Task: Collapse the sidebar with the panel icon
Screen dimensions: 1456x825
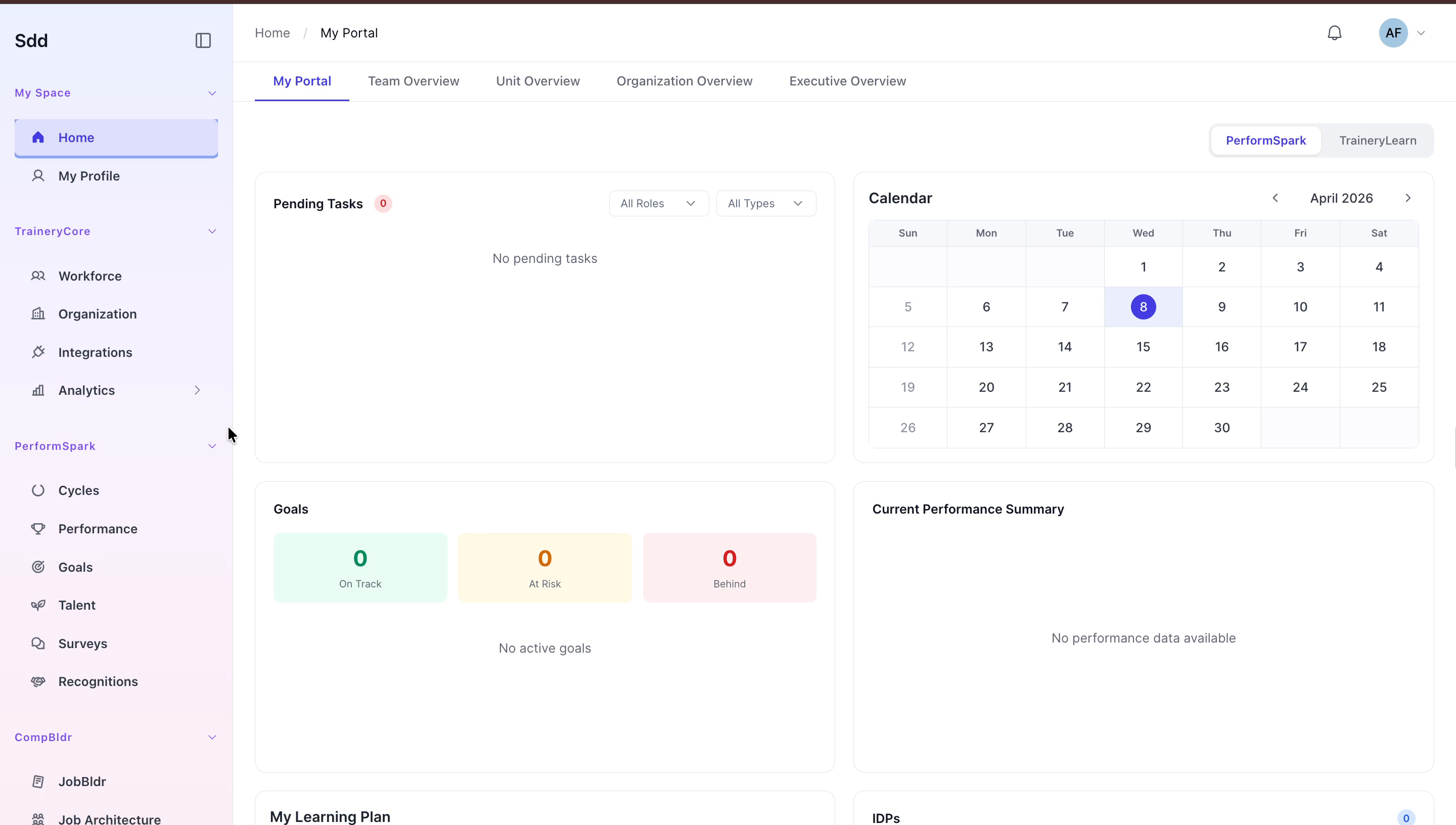Action: point(203,40)
